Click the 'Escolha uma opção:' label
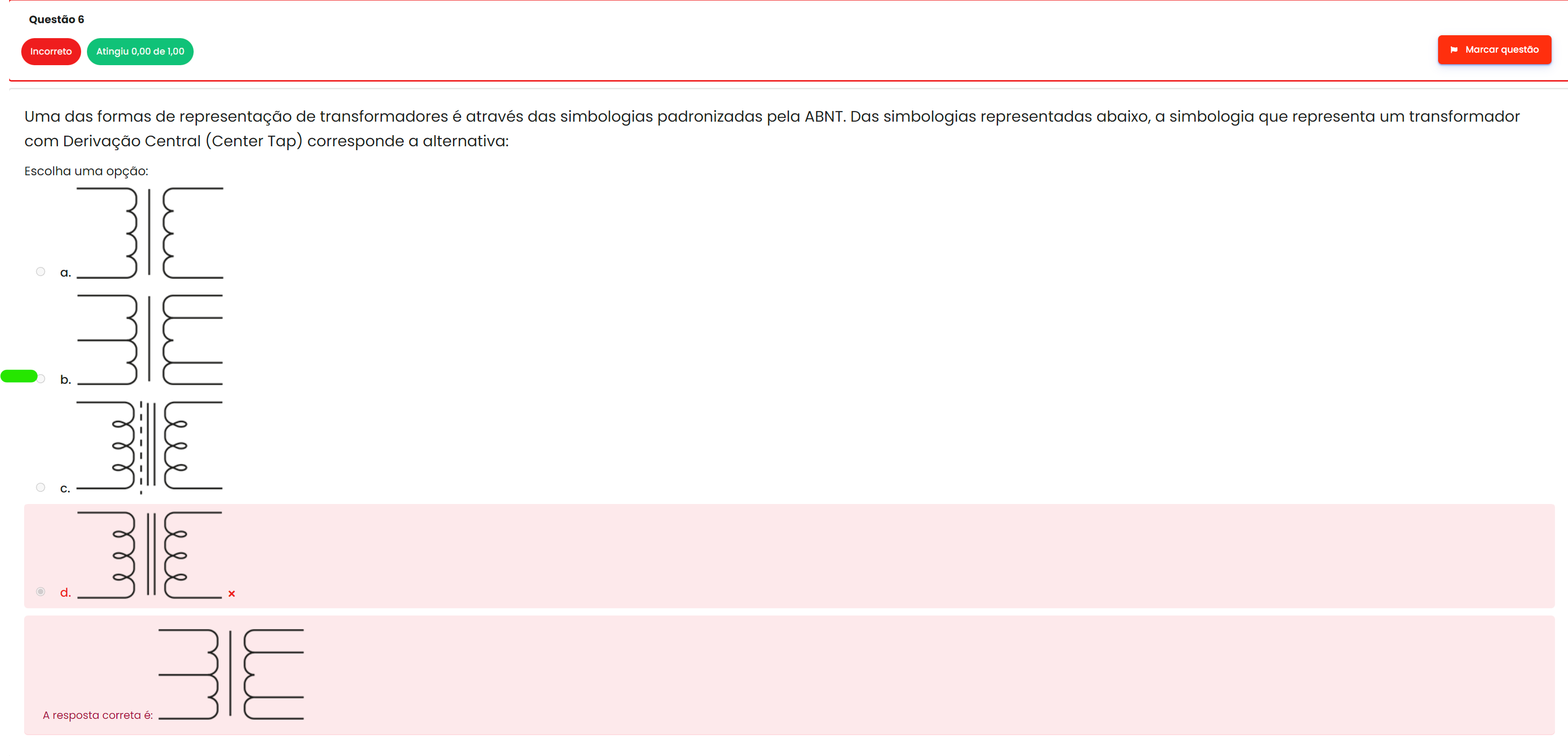This screenshot has height=756, width=1568. click(x=86, y=171)
